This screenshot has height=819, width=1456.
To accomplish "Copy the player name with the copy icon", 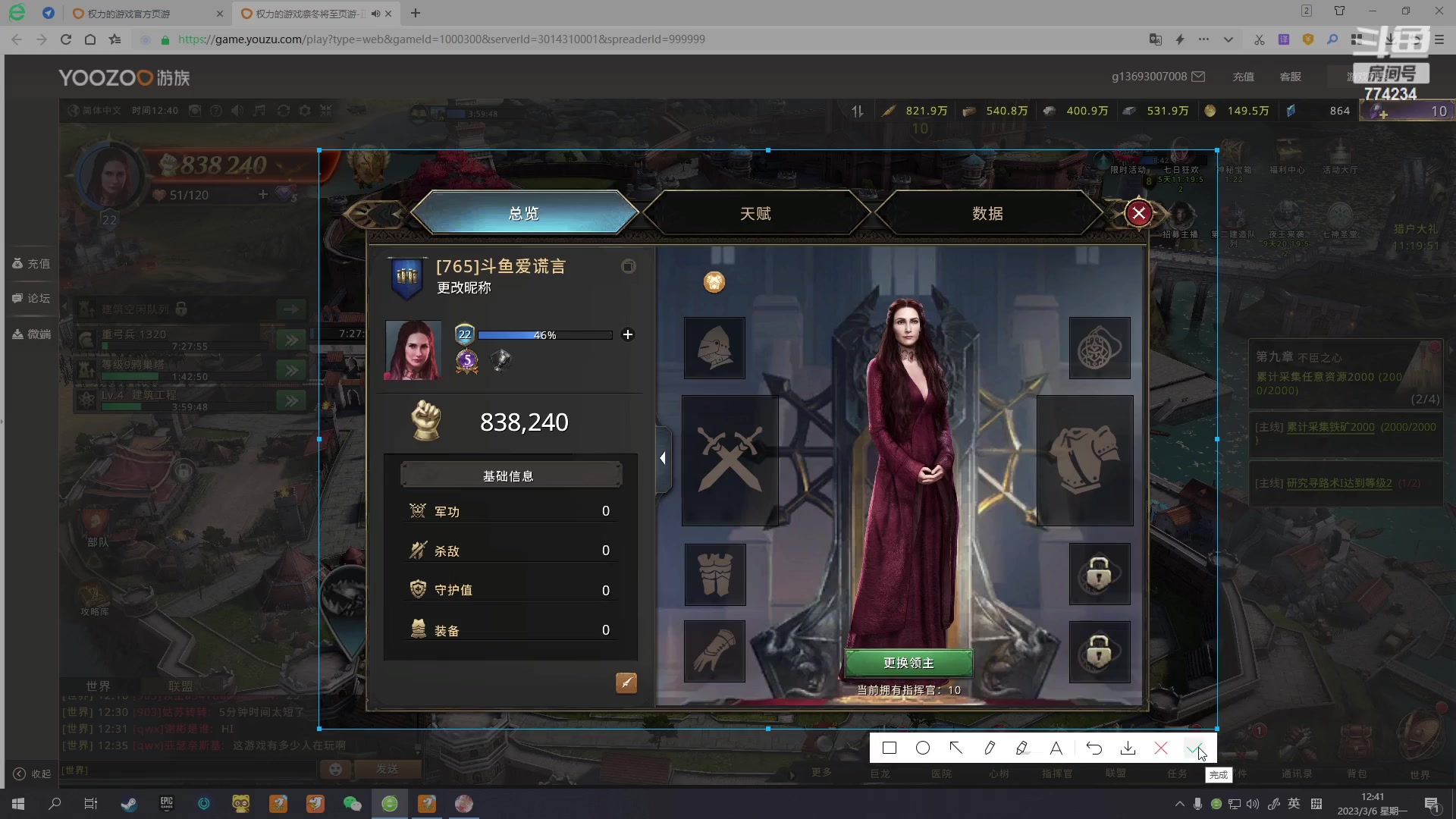I will click(628, 266).
